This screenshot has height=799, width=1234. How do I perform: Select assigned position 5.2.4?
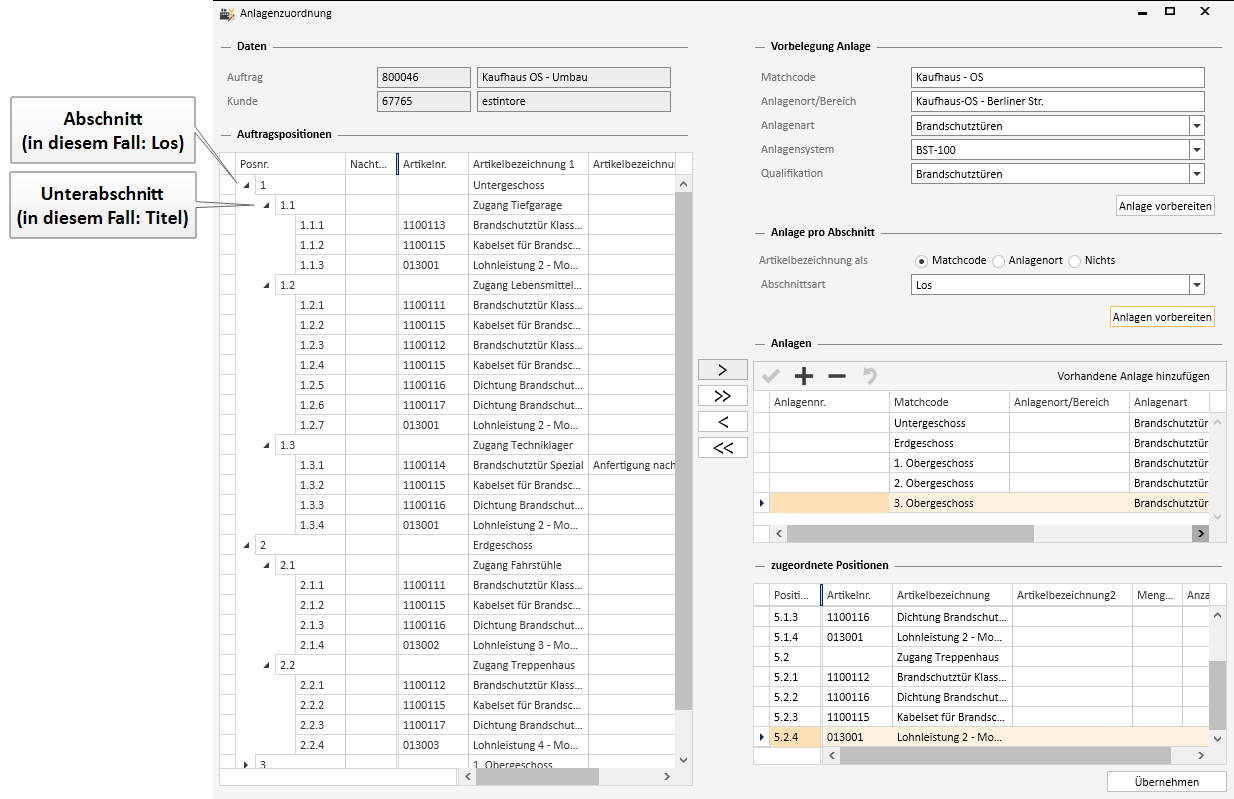[x=981, y=737]
